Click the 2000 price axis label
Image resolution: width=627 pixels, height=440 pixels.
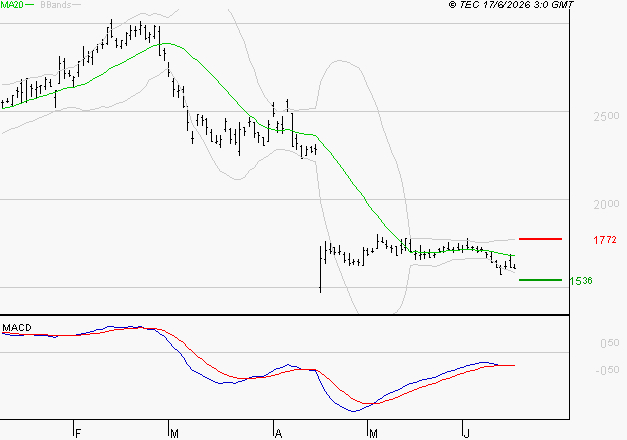(606, 204)
